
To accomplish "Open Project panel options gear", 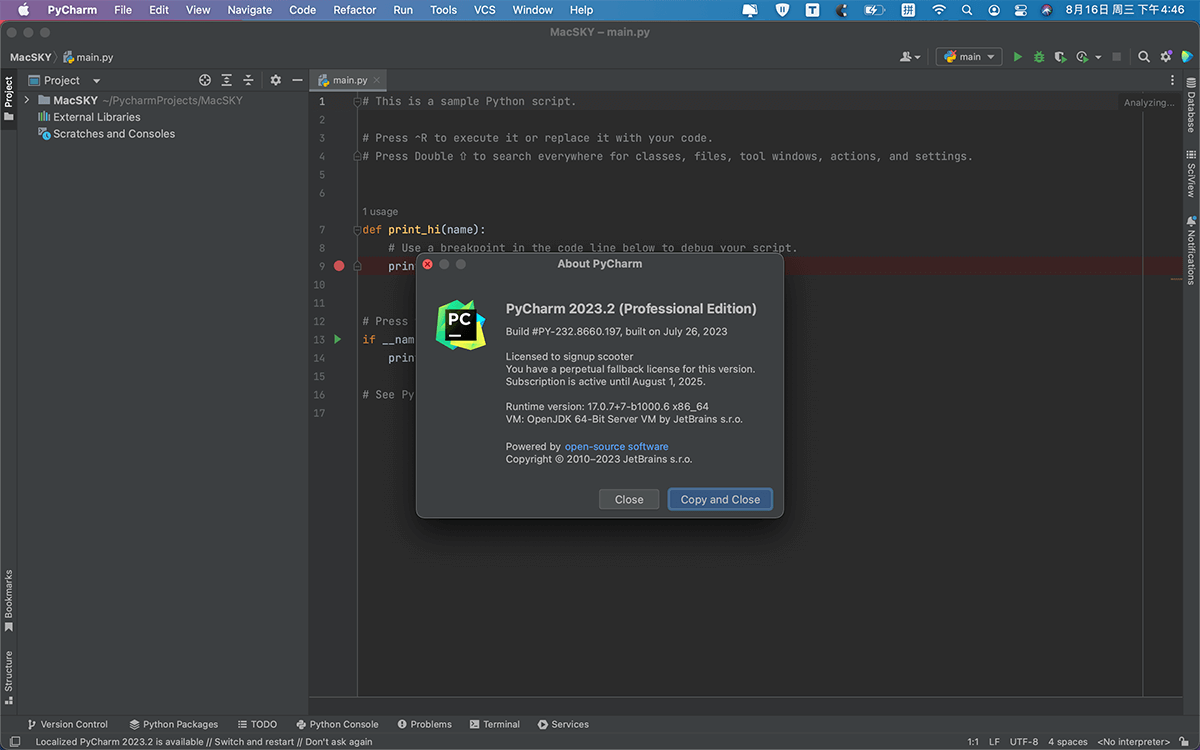I will pyautogui.click(x=276, y=80).
